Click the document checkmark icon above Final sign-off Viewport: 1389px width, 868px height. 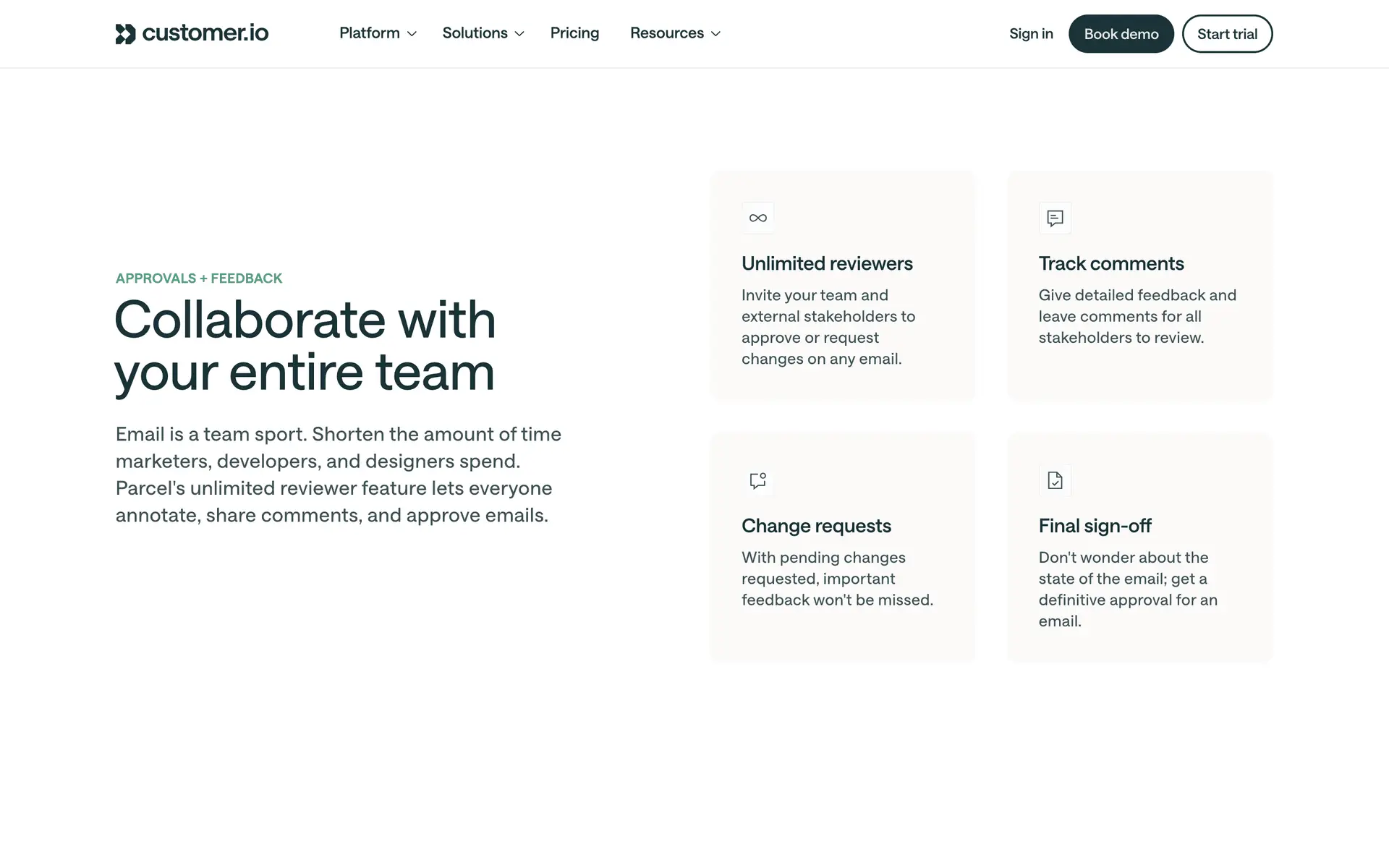point(1055,480)
